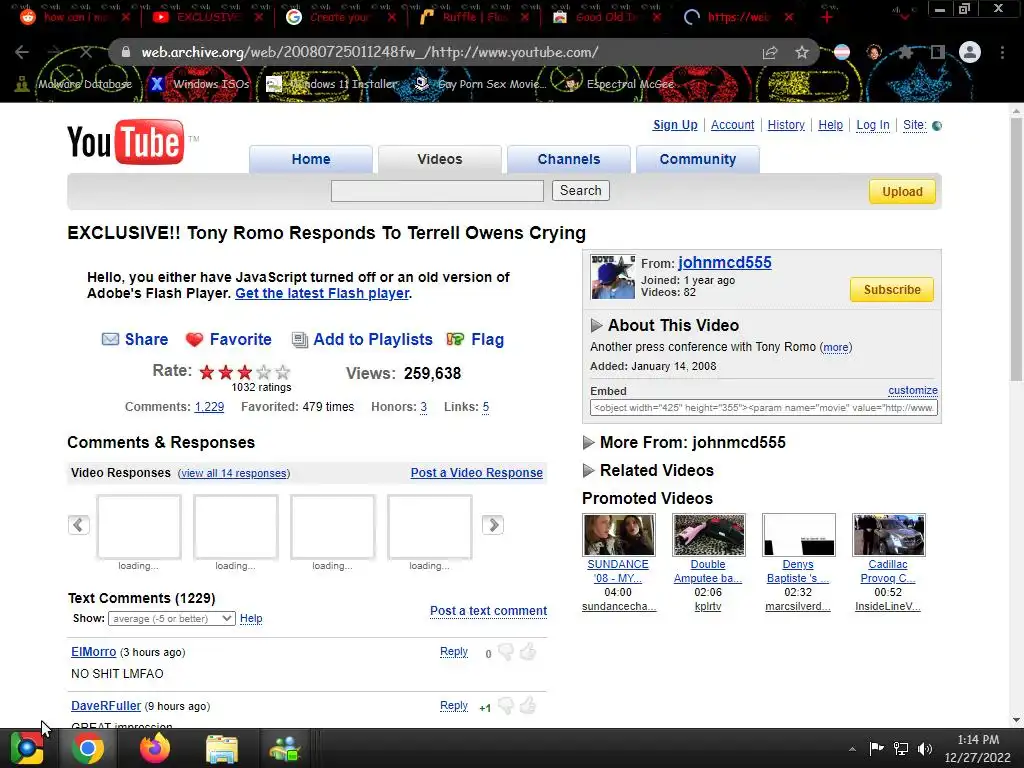Expand More From: johnmcd555 section
Screen dimensions: 1024x768
tap(588, 443)
